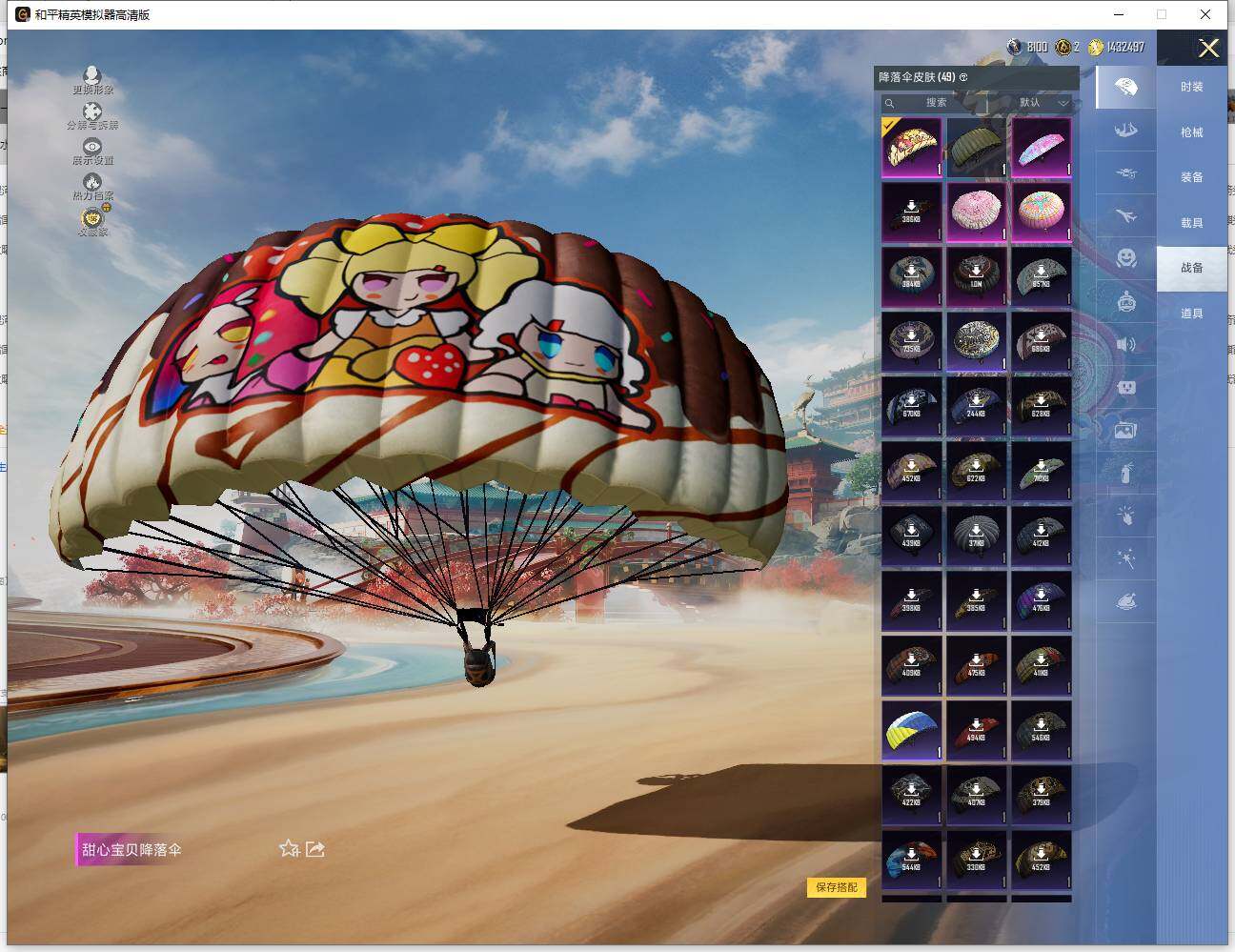This screenshot has height=952, width=1235.
Task: Select the square face sticker category icon
Action: point(1125,388)
